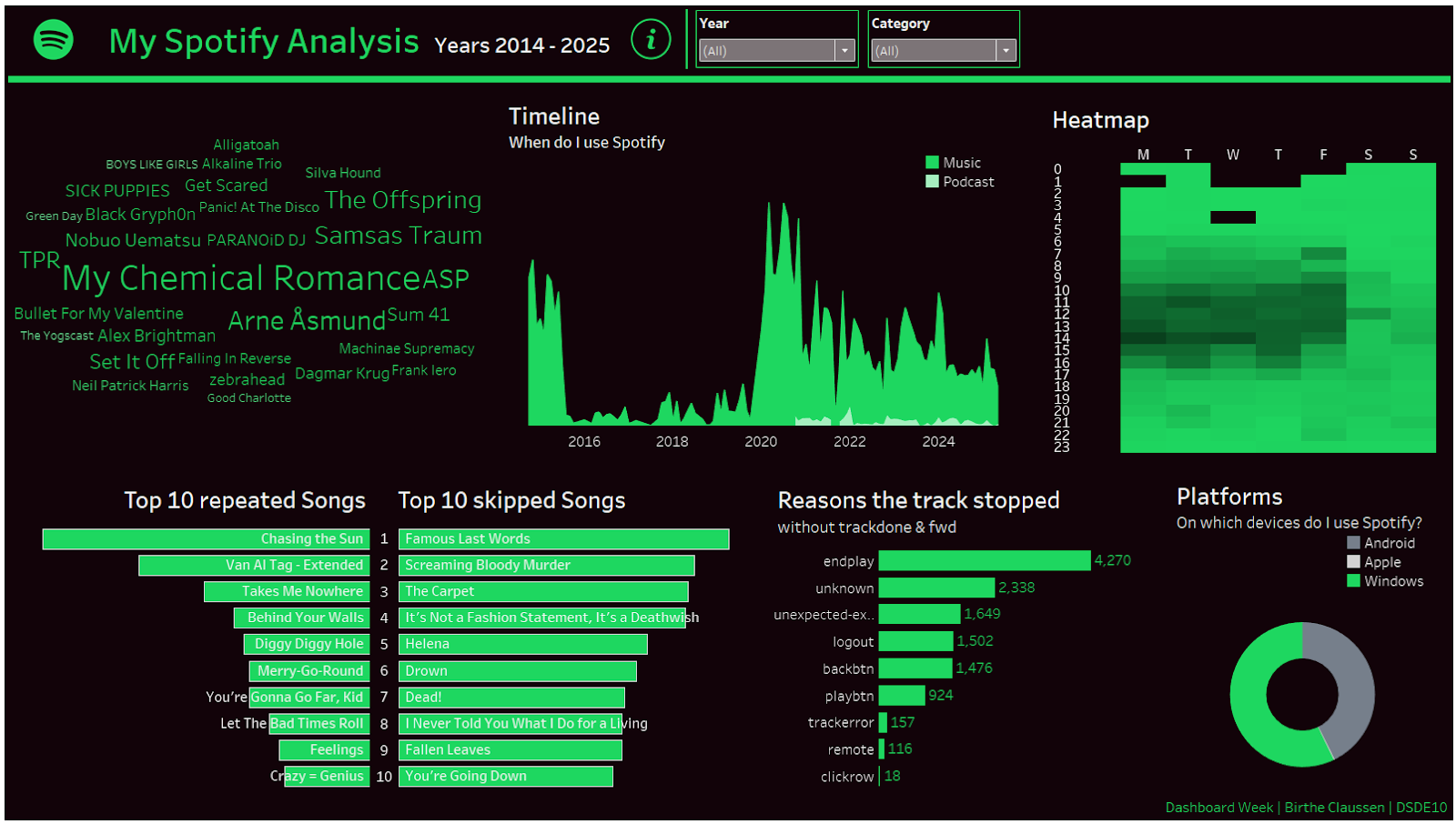Click the 2024 timeline axis label
The height and width of the screenshot is (824, 1456).
(938, 442)
